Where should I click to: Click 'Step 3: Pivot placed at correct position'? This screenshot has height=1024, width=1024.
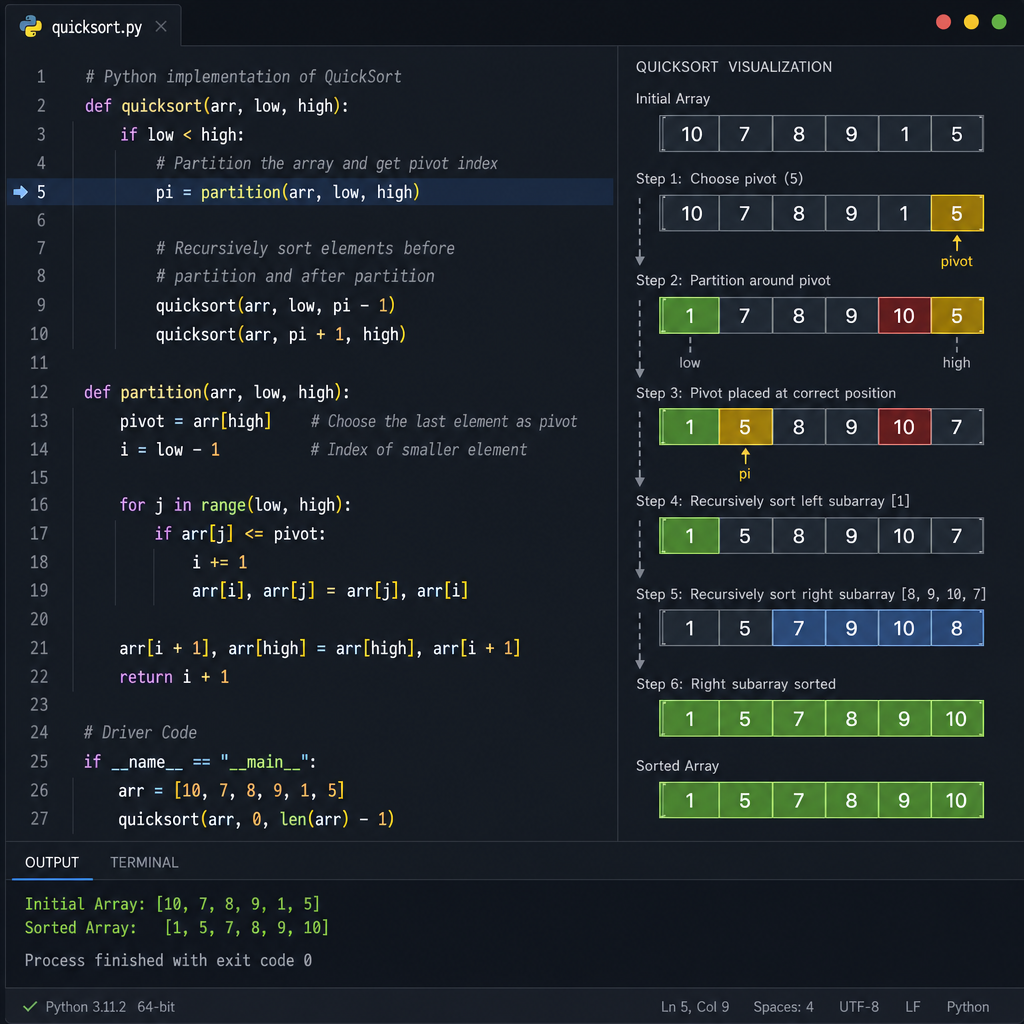click(766, 393)
